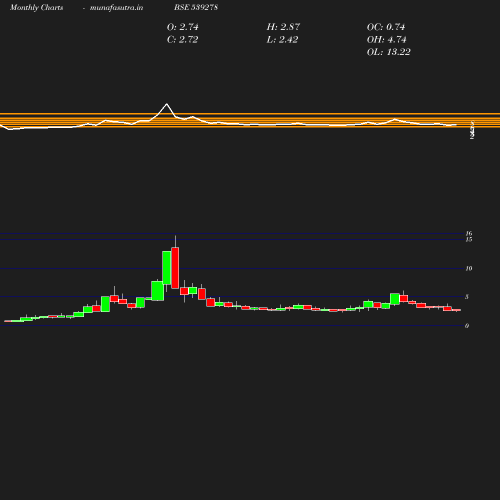Click the 'OL: 13.22' value
The height and width of the screenshot is (500, 500).
(x=389, y=52)
